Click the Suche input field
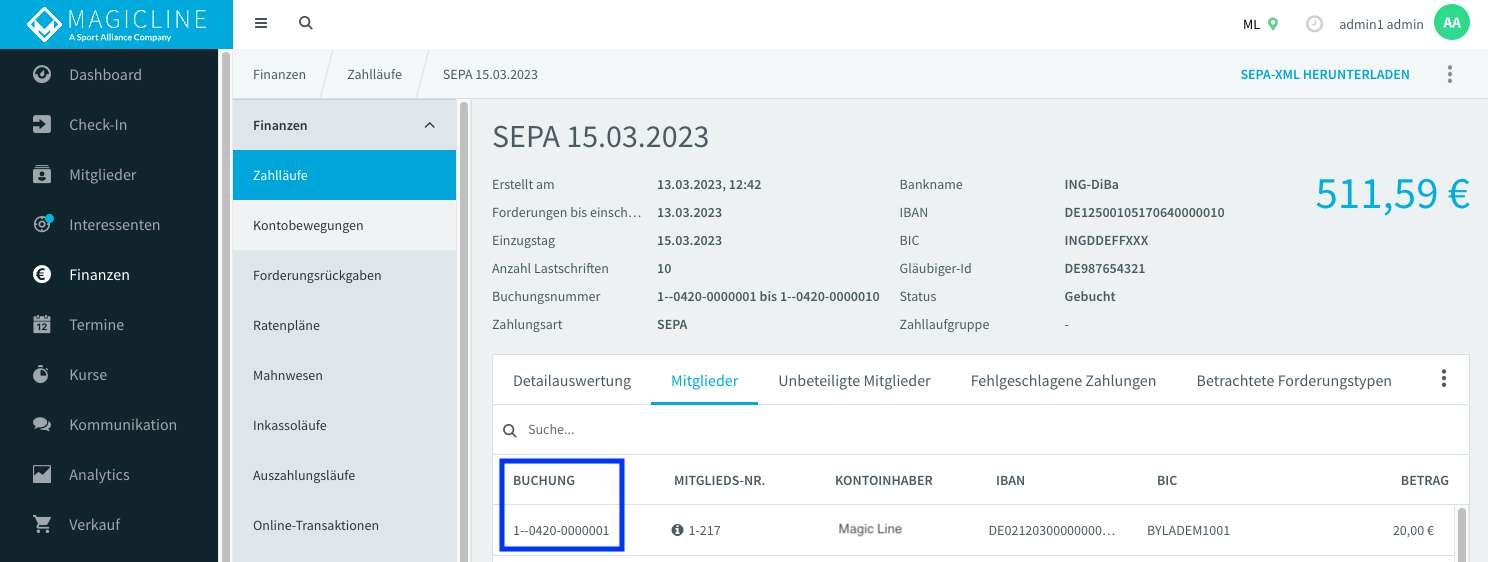The image size is (1488, 562). 980,430
